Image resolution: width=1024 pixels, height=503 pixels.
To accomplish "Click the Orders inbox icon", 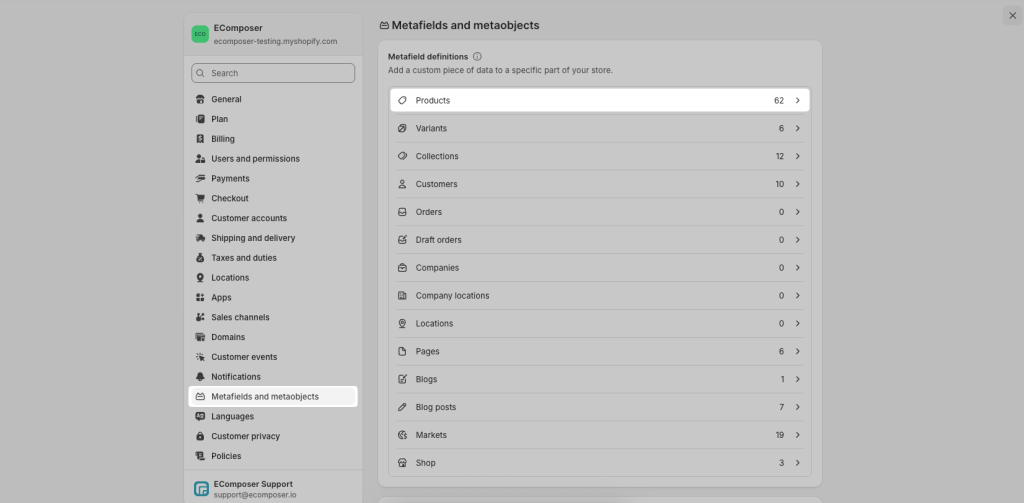I will click(402, 212).
